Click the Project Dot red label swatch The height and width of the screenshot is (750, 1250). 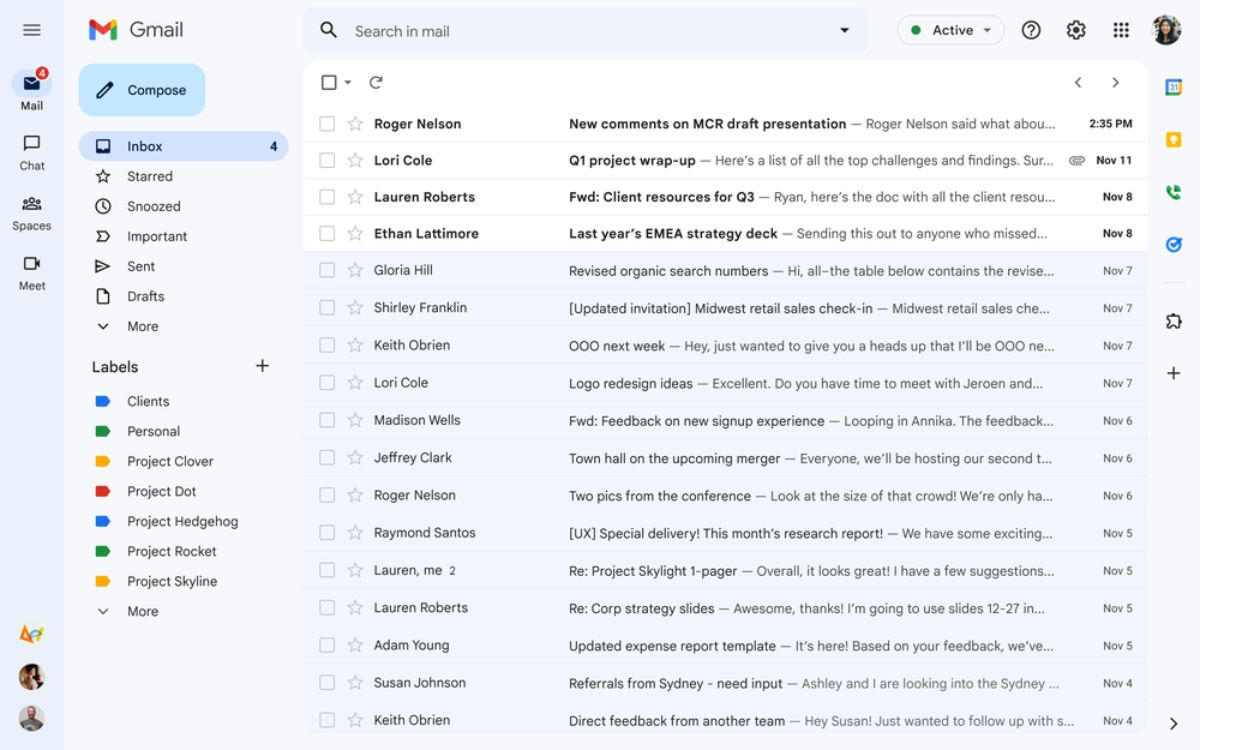point(103,491)
